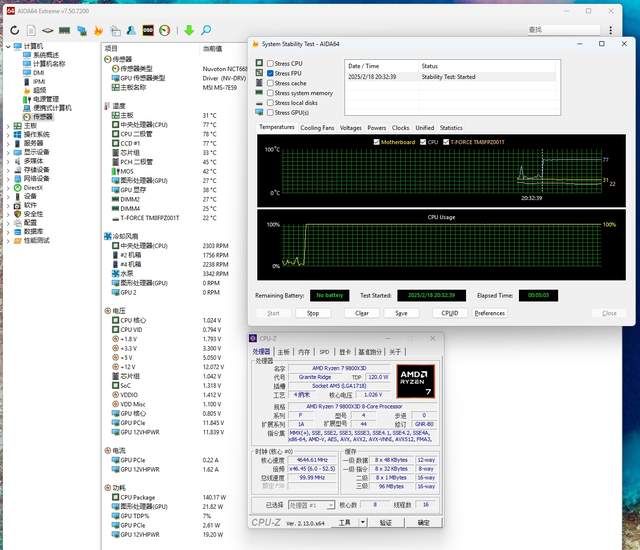
Task: Select 便携式计算机 in the tree
Action: [x=52, y=108]
